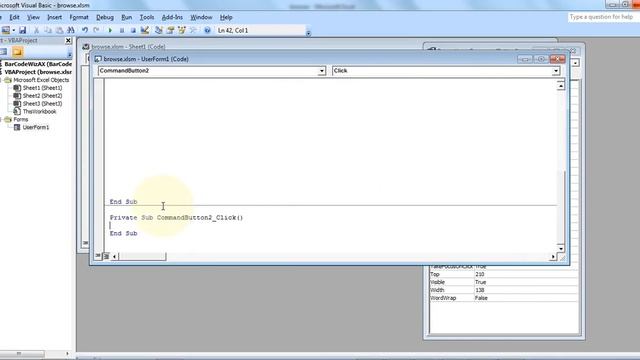Click the code window scroll right arrow
The width and height of the screenshot is (640, 360).
tap(553, 256)
